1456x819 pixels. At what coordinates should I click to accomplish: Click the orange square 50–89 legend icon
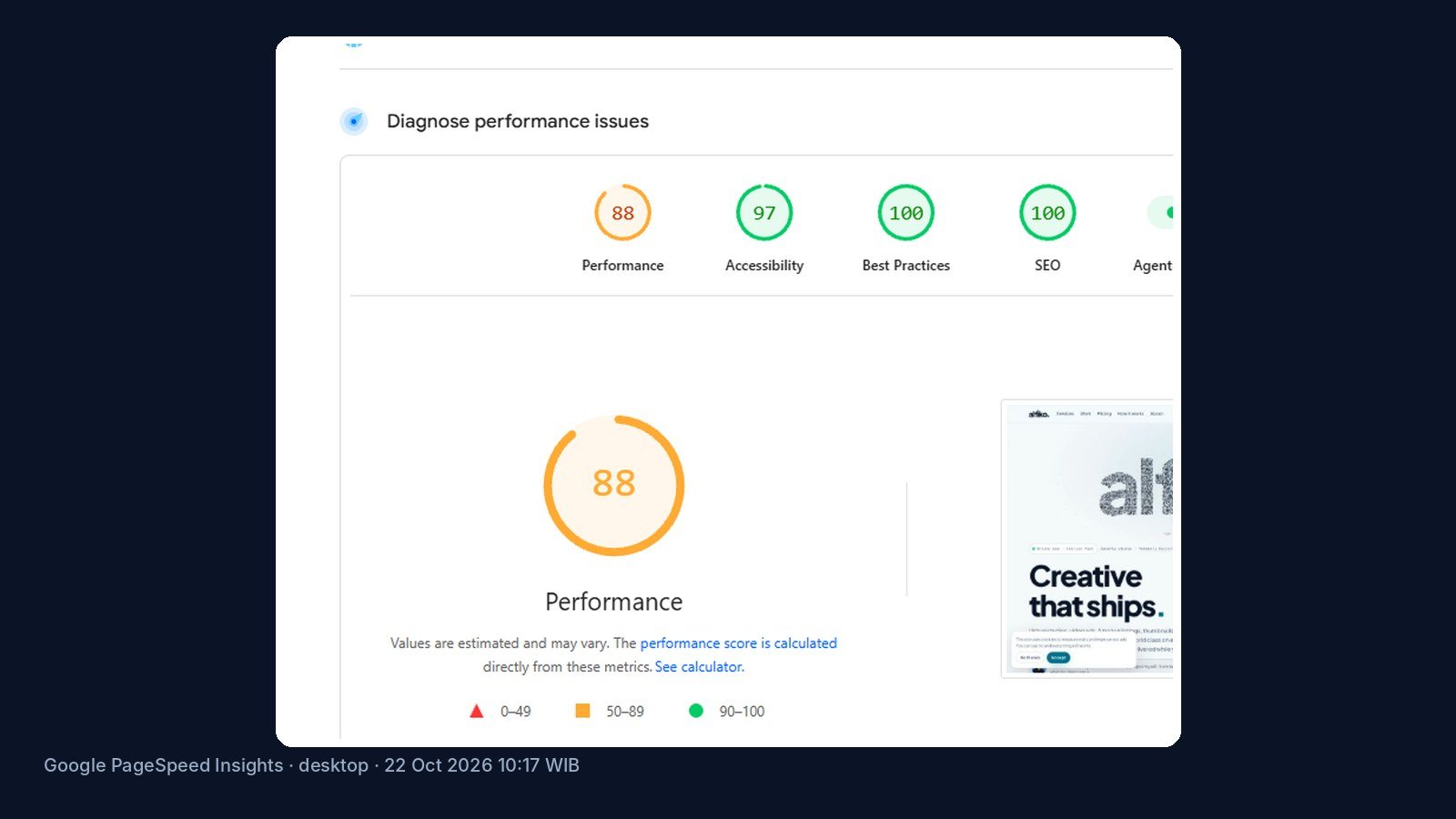(x=582, y=711)
